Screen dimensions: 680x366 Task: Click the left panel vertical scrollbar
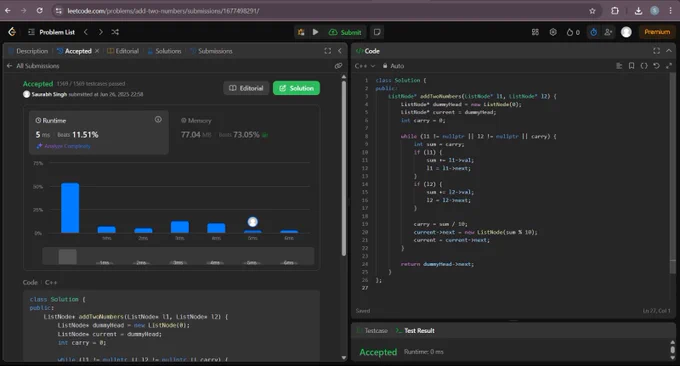pos(344,167)
